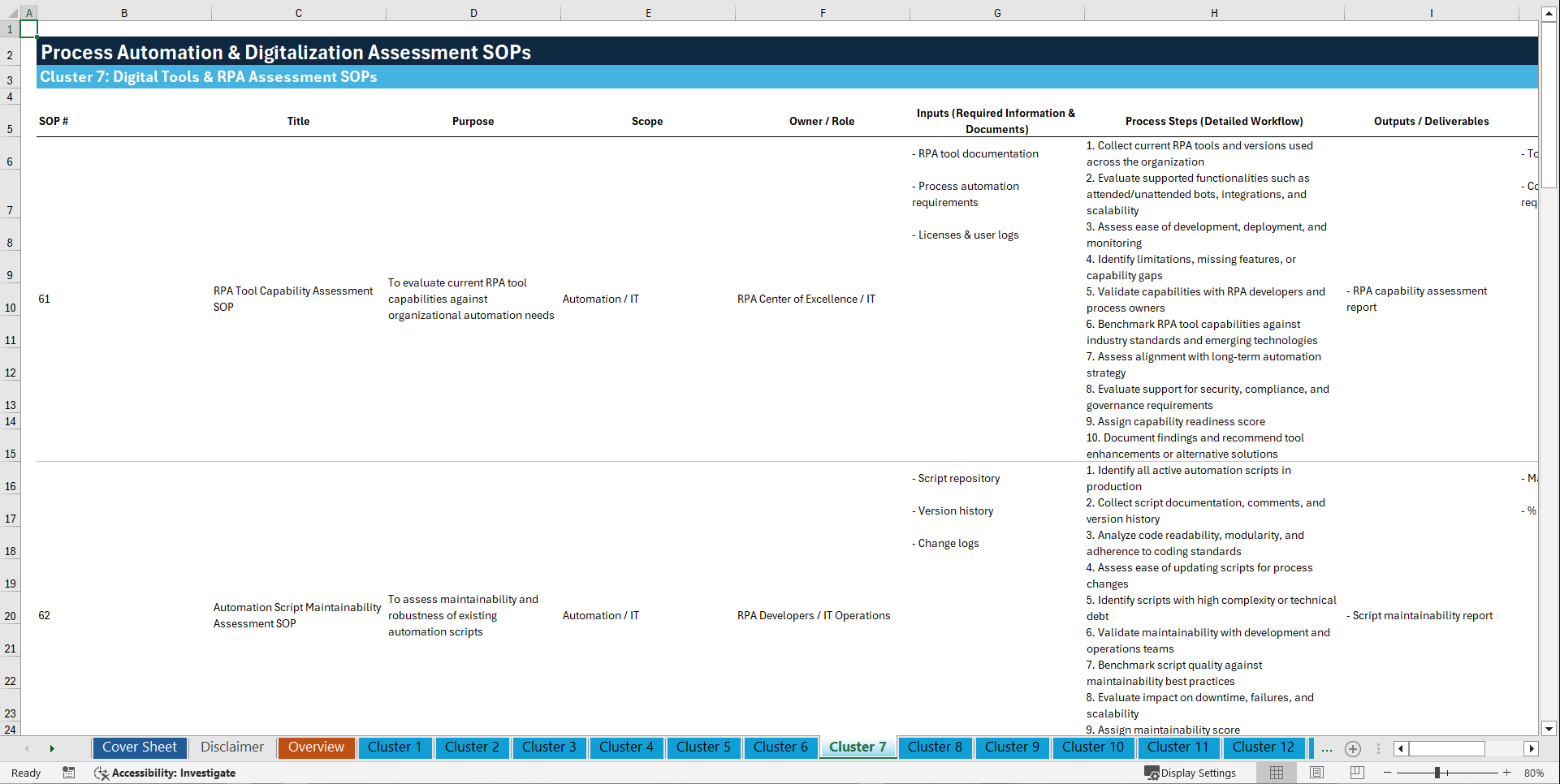
Task: Select column G header
Action: [996, 12]
